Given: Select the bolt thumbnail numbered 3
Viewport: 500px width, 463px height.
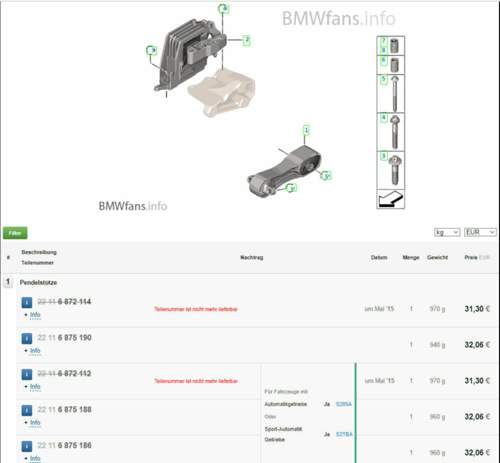Looking at the screenshot, I should coord(391,170).
